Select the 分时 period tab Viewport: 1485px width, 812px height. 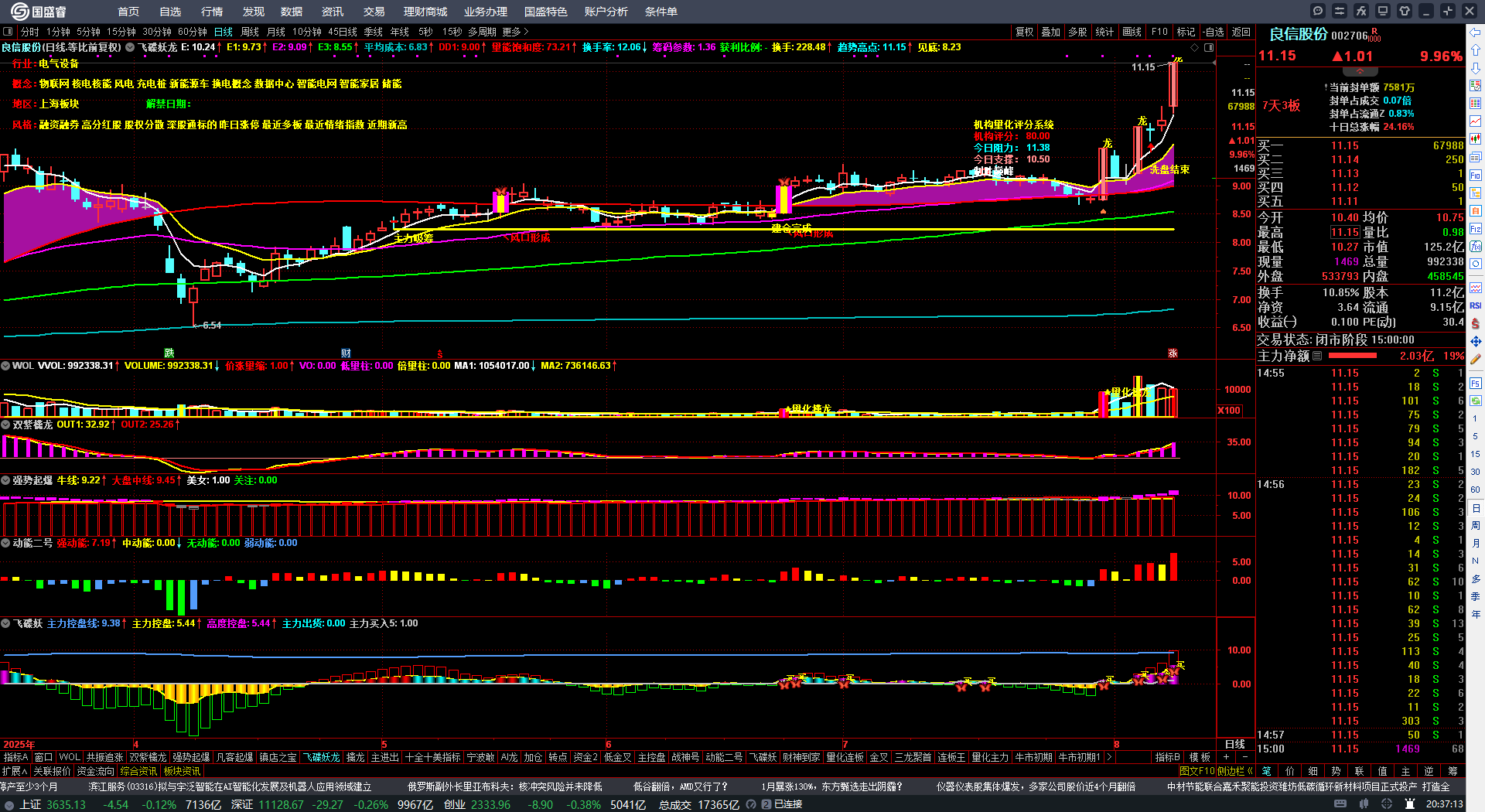pyautogui.click(x=30, y=32)
